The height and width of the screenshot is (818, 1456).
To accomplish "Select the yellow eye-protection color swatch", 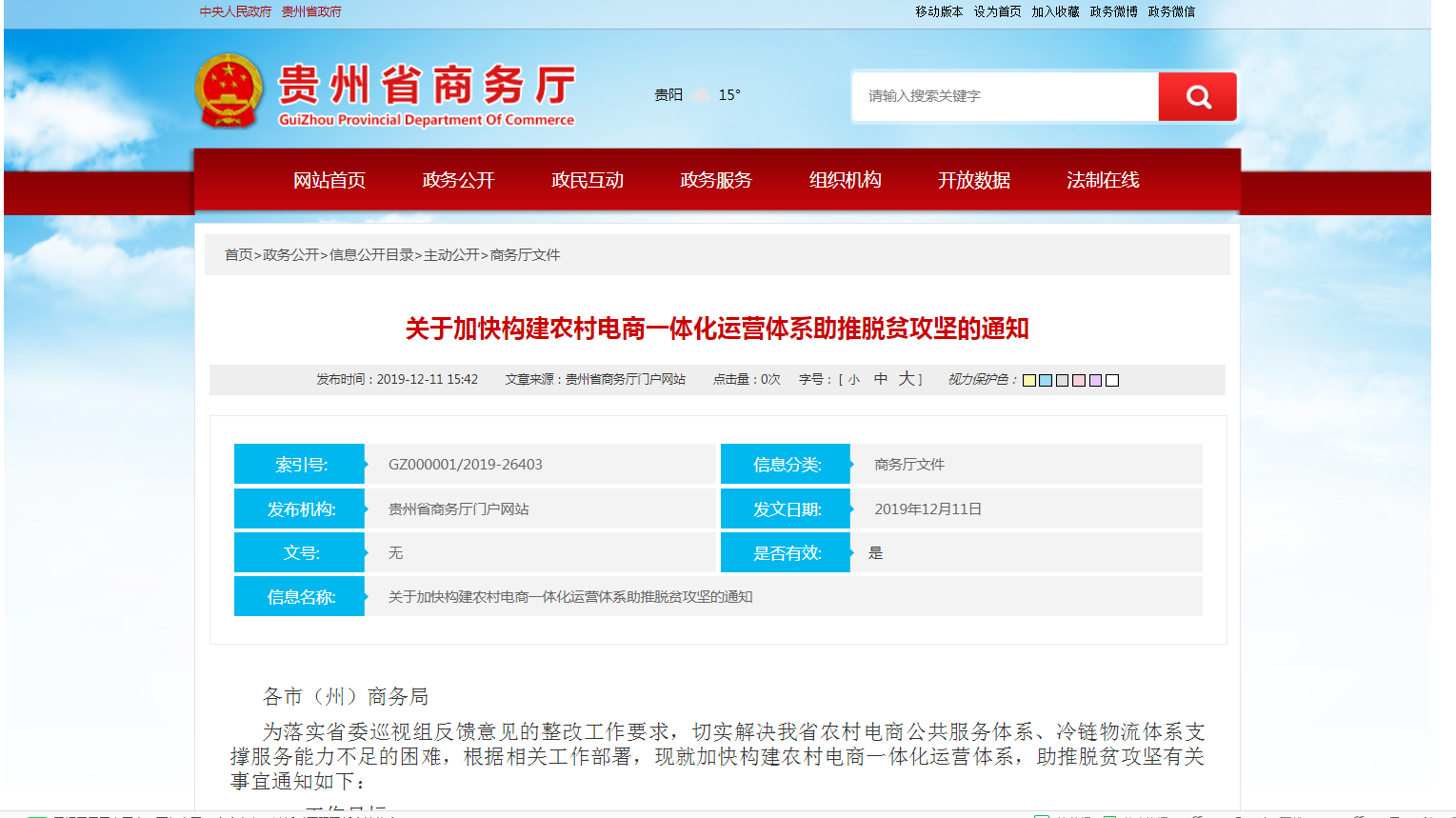I will click(1029, 381).
